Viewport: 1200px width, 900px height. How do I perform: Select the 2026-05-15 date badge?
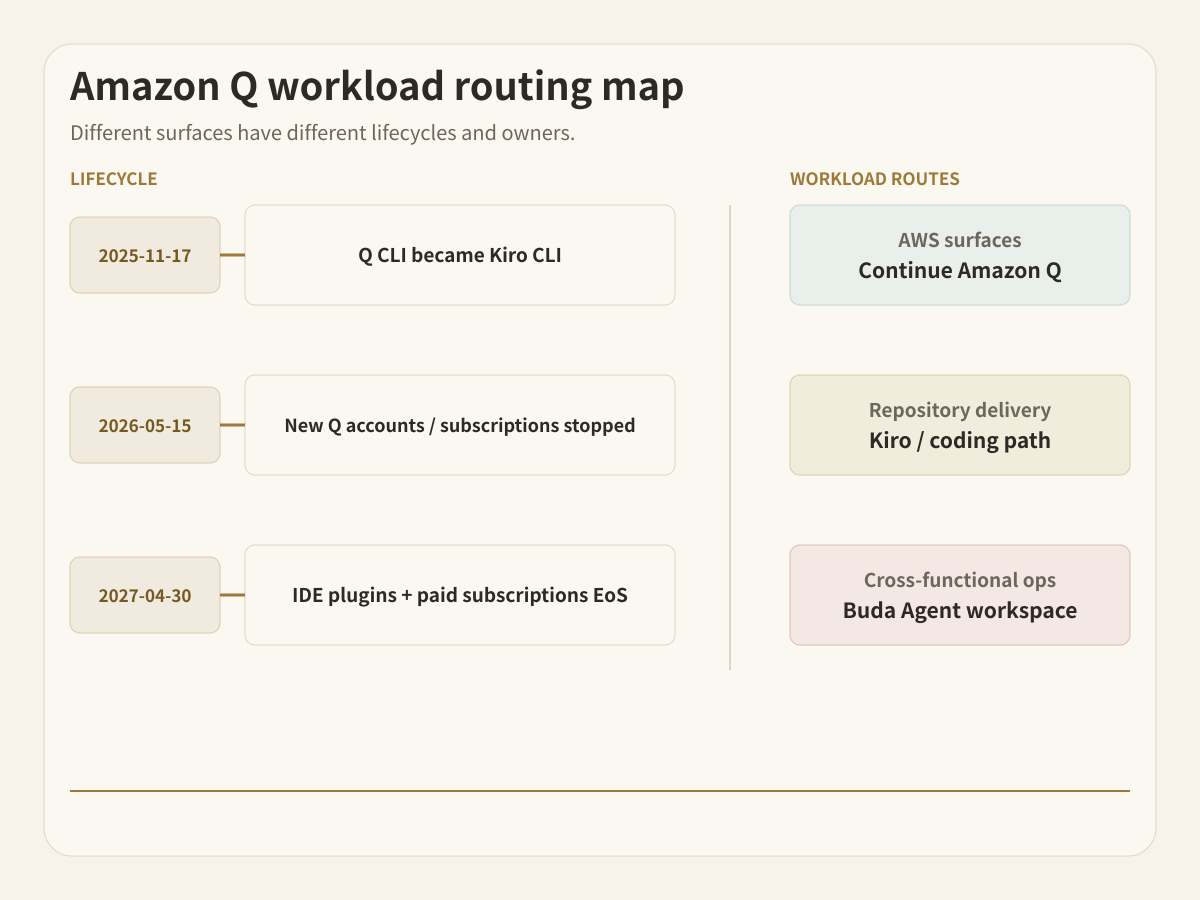point(145,425)
